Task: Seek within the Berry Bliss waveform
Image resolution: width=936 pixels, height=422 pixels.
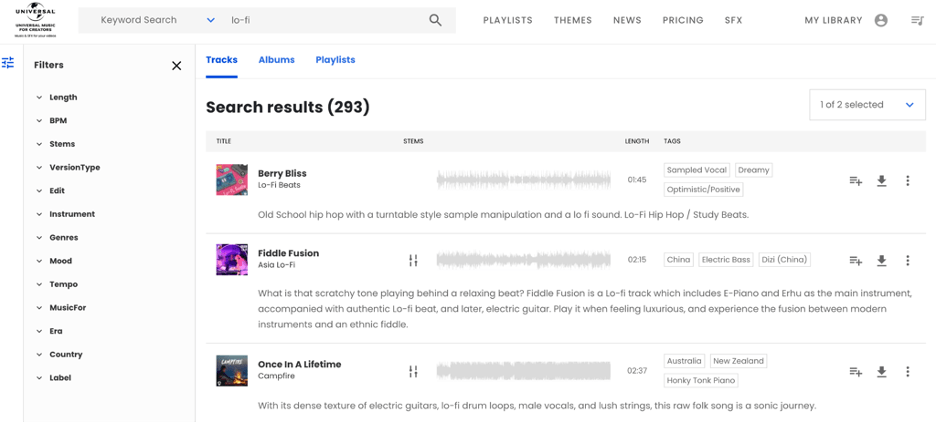Action: tap(524, 180)
